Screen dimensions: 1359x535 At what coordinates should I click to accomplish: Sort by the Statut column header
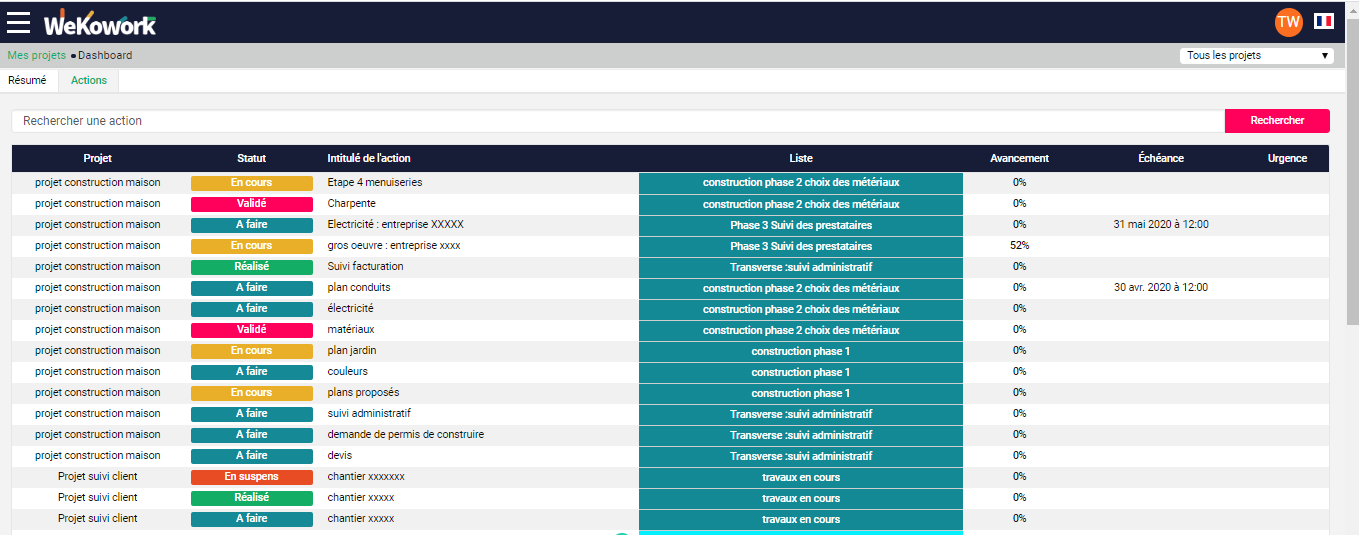[x=251, y=158]
